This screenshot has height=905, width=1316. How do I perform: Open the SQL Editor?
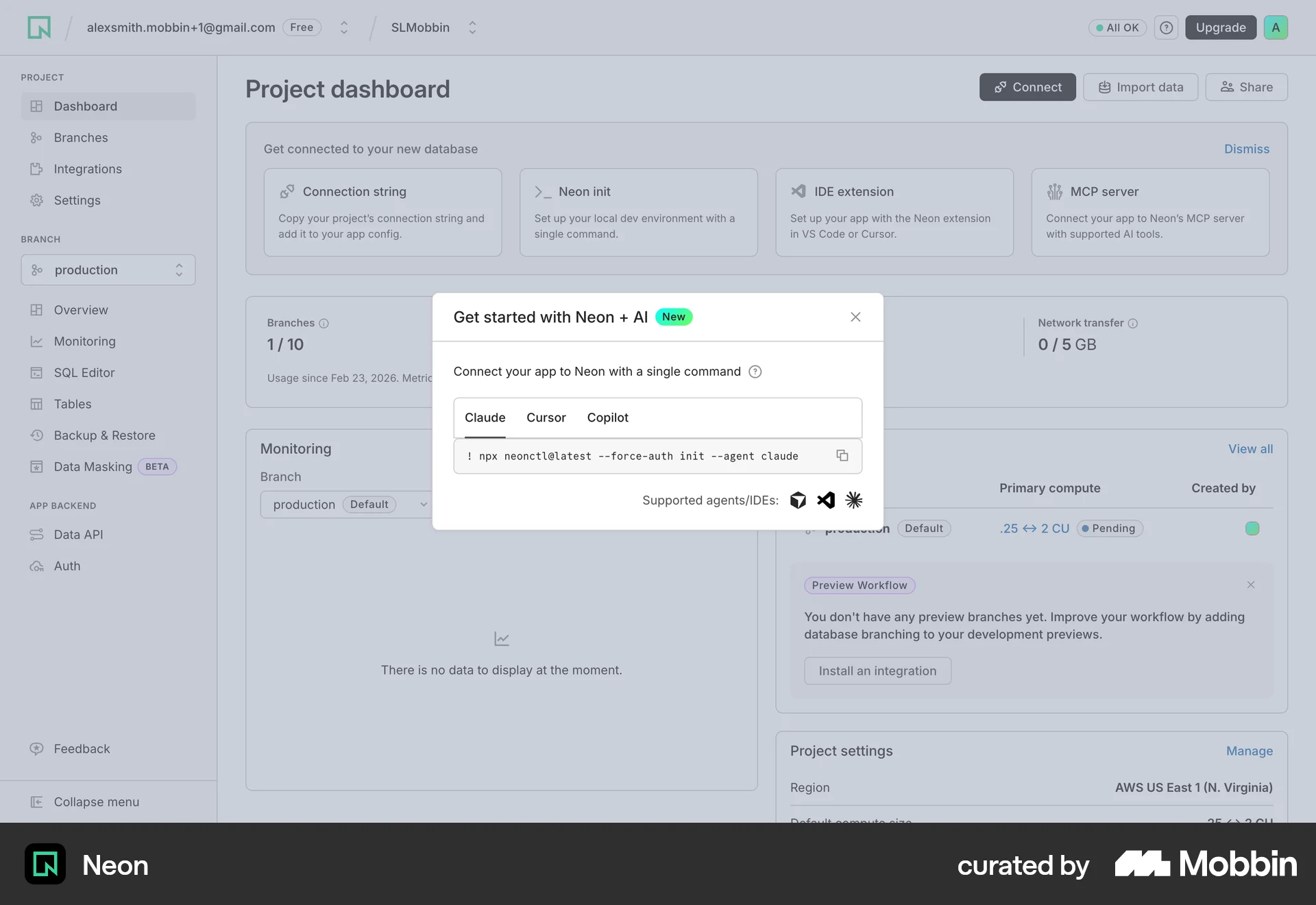108,373
